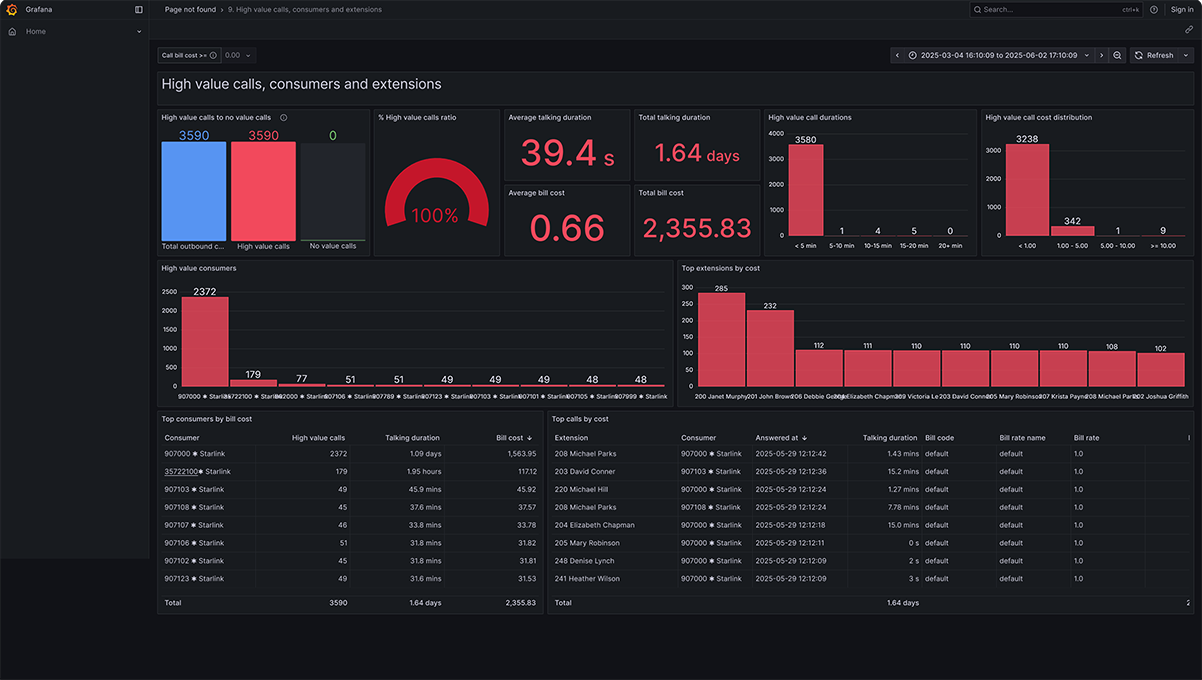
Task: Click the Grafana logo icon
Action: pos(10,9)
